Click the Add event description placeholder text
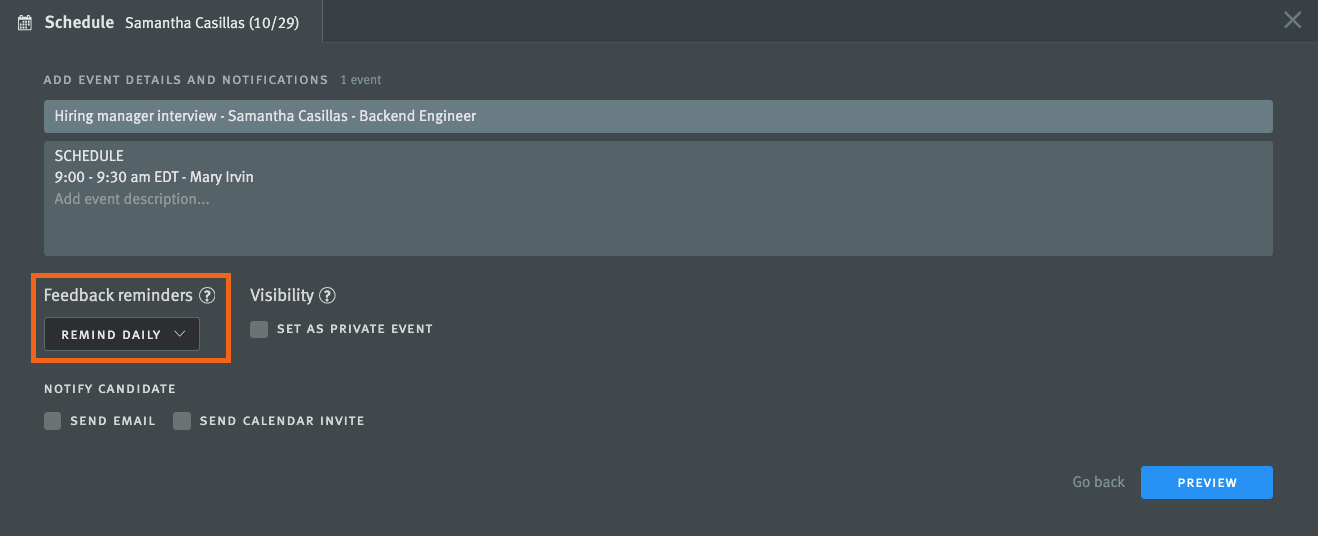1318x536 pixels. 132,199
